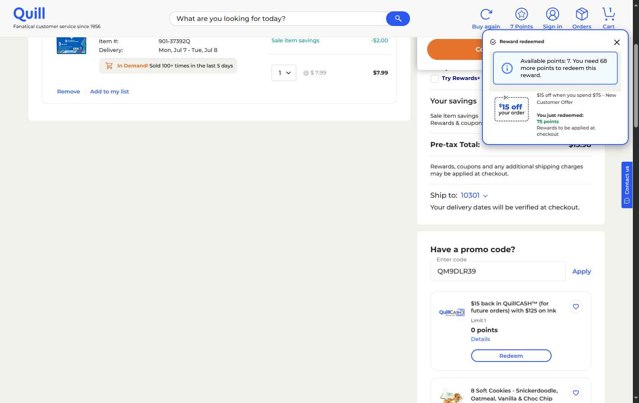Open the 7 Points rewards icon
Image resolution: width=639 pixels, height=403 pixels.
pos(521,14)
